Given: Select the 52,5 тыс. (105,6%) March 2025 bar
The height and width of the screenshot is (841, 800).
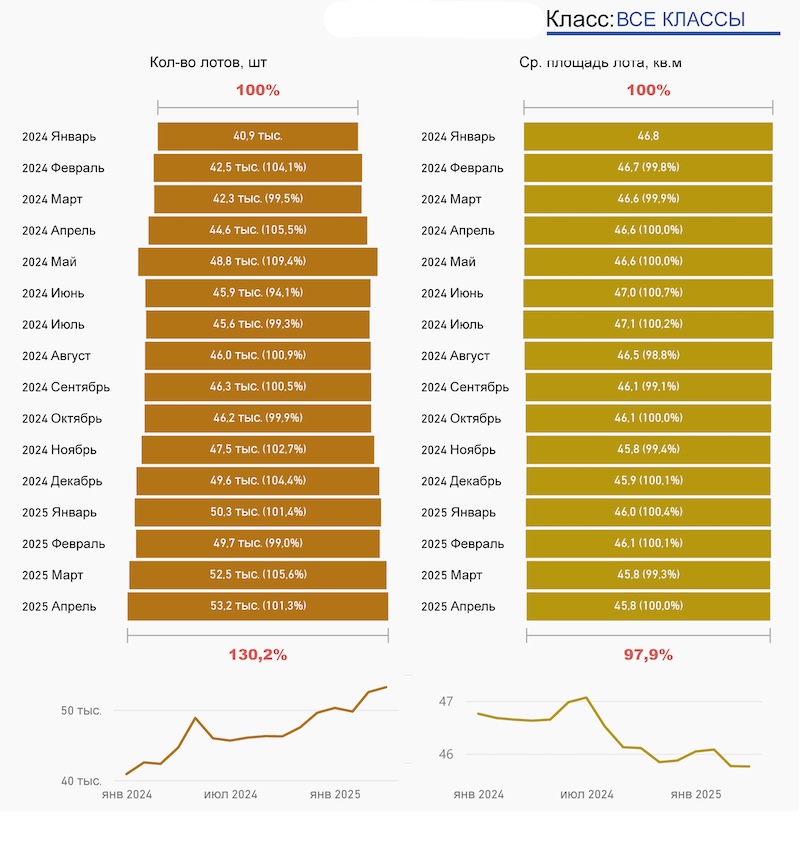Looking at the screenshot, I should coord(258,575).
